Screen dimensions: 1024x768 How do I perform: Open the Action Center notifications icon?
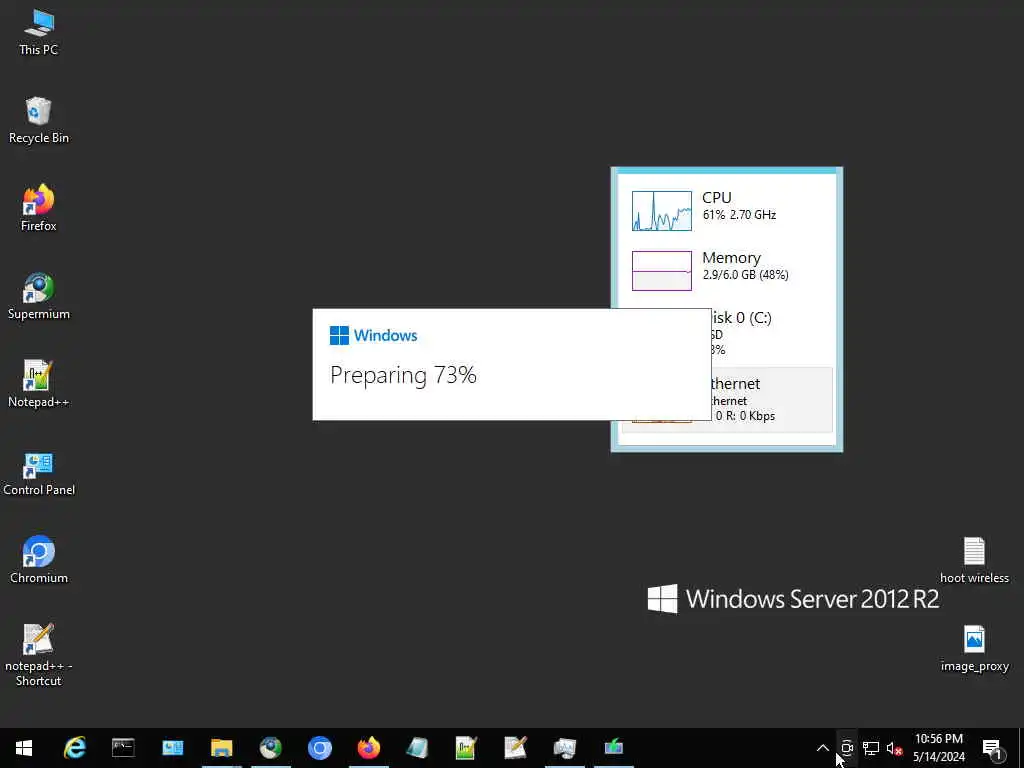993,748
